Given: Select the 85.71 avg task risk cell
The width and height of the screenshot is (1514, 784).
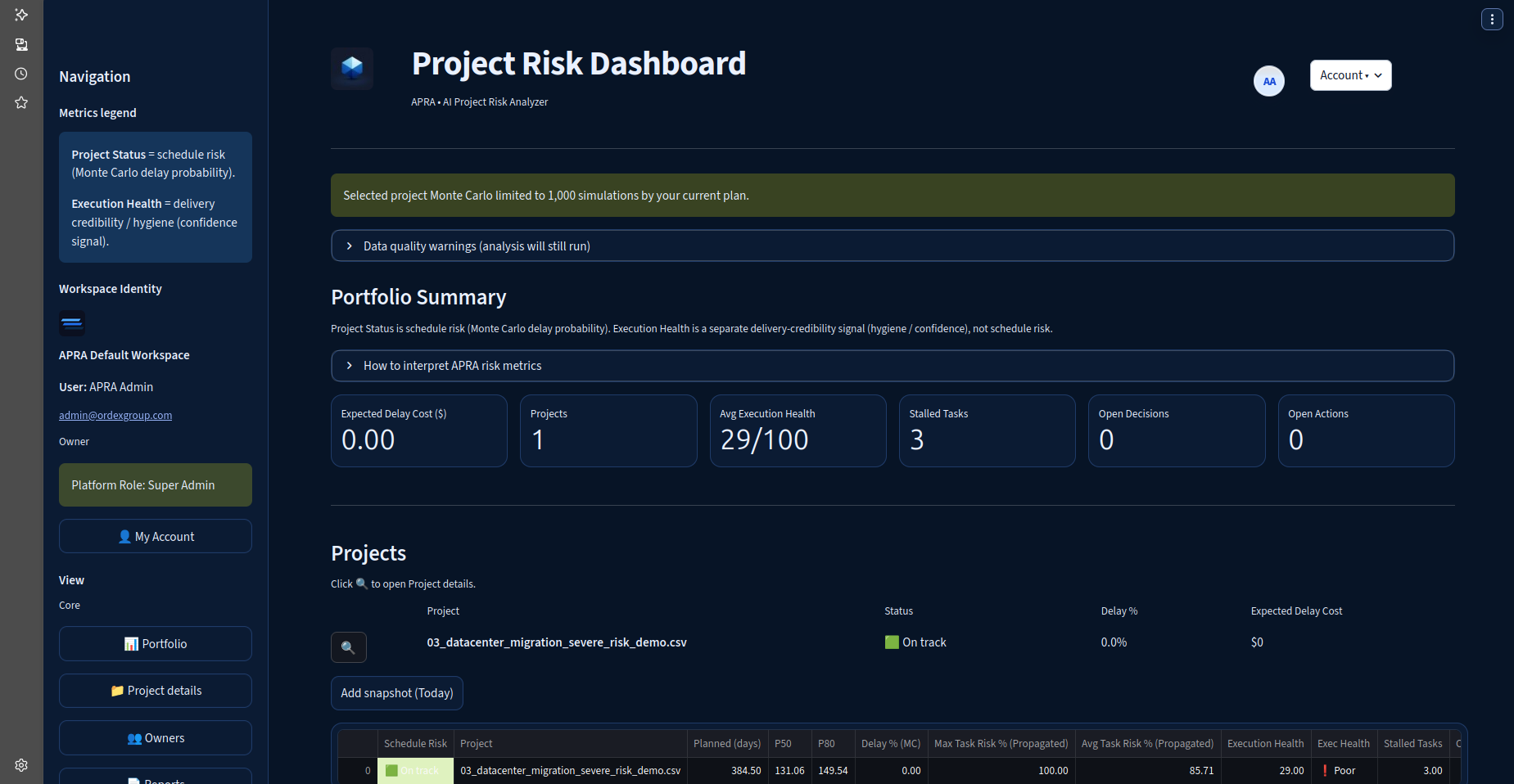Looking at the screenshot, I should click(x=1148, y=770).
